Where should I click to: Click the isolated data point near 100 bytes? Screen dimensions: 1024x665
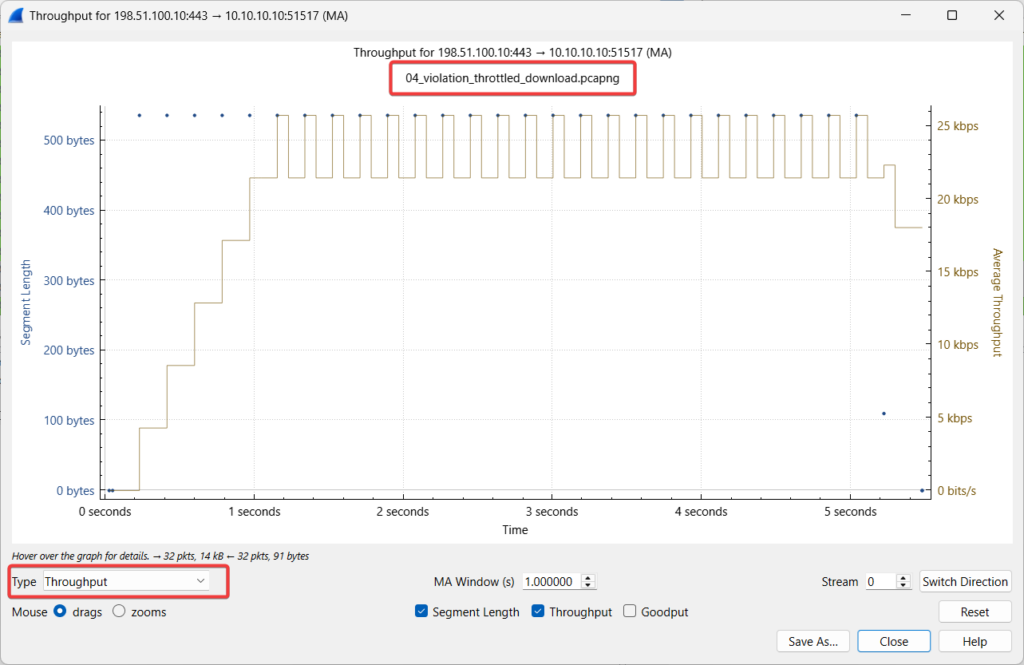(x=883, y=413)
